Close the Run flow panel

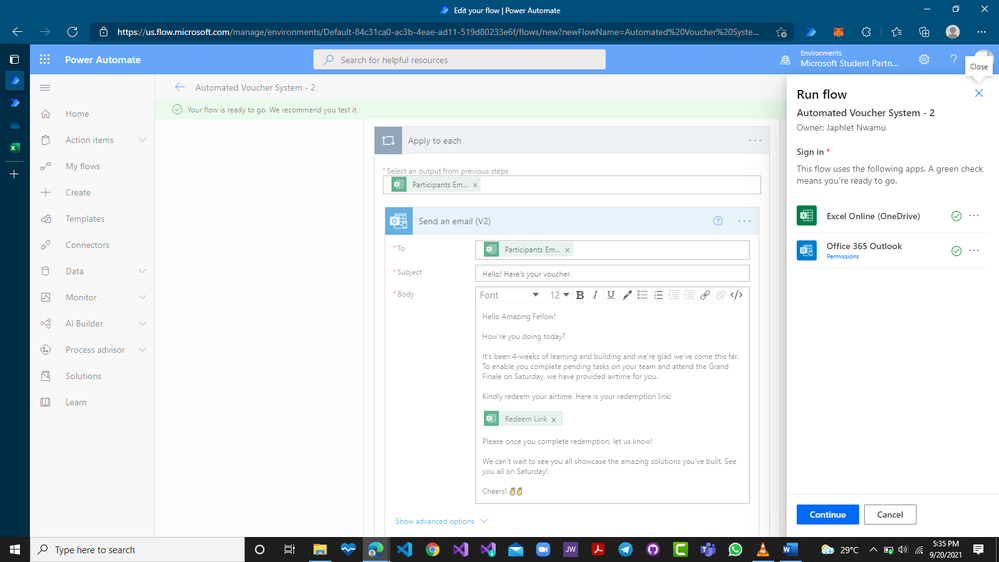[x=979, y=94]
